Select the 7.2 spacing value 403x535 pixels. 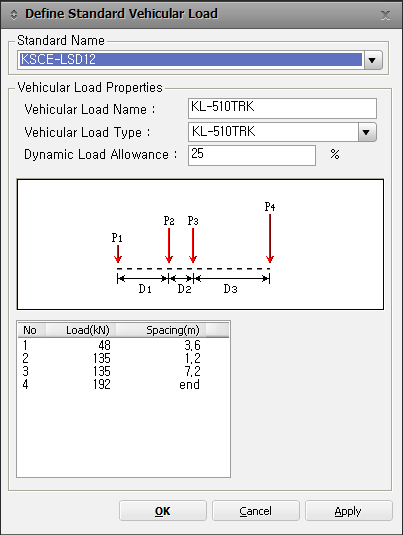tap(192, 371)
